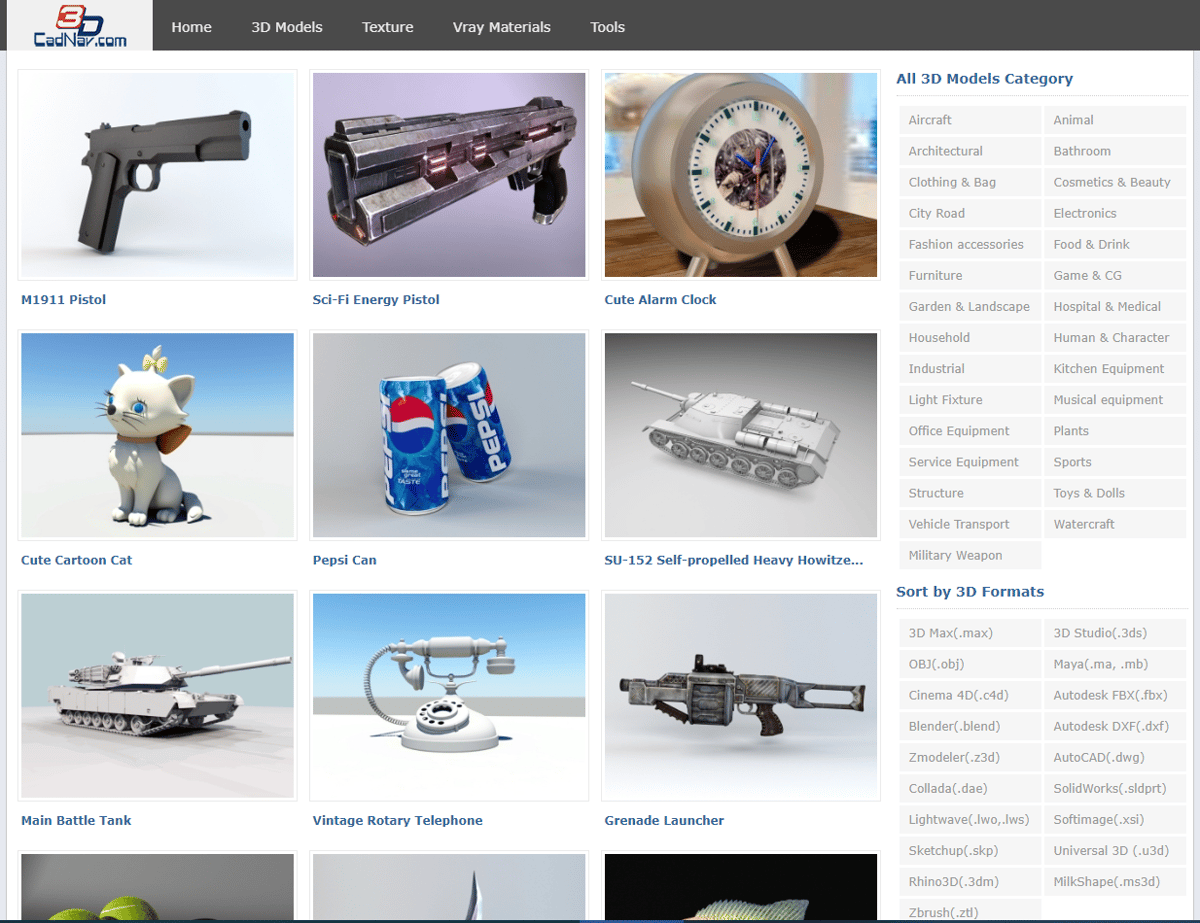This screenshot has width=1200, height=923.
Task: Open the Vintage Rotary Telephone thumbnail
Action: click(449, 696)
